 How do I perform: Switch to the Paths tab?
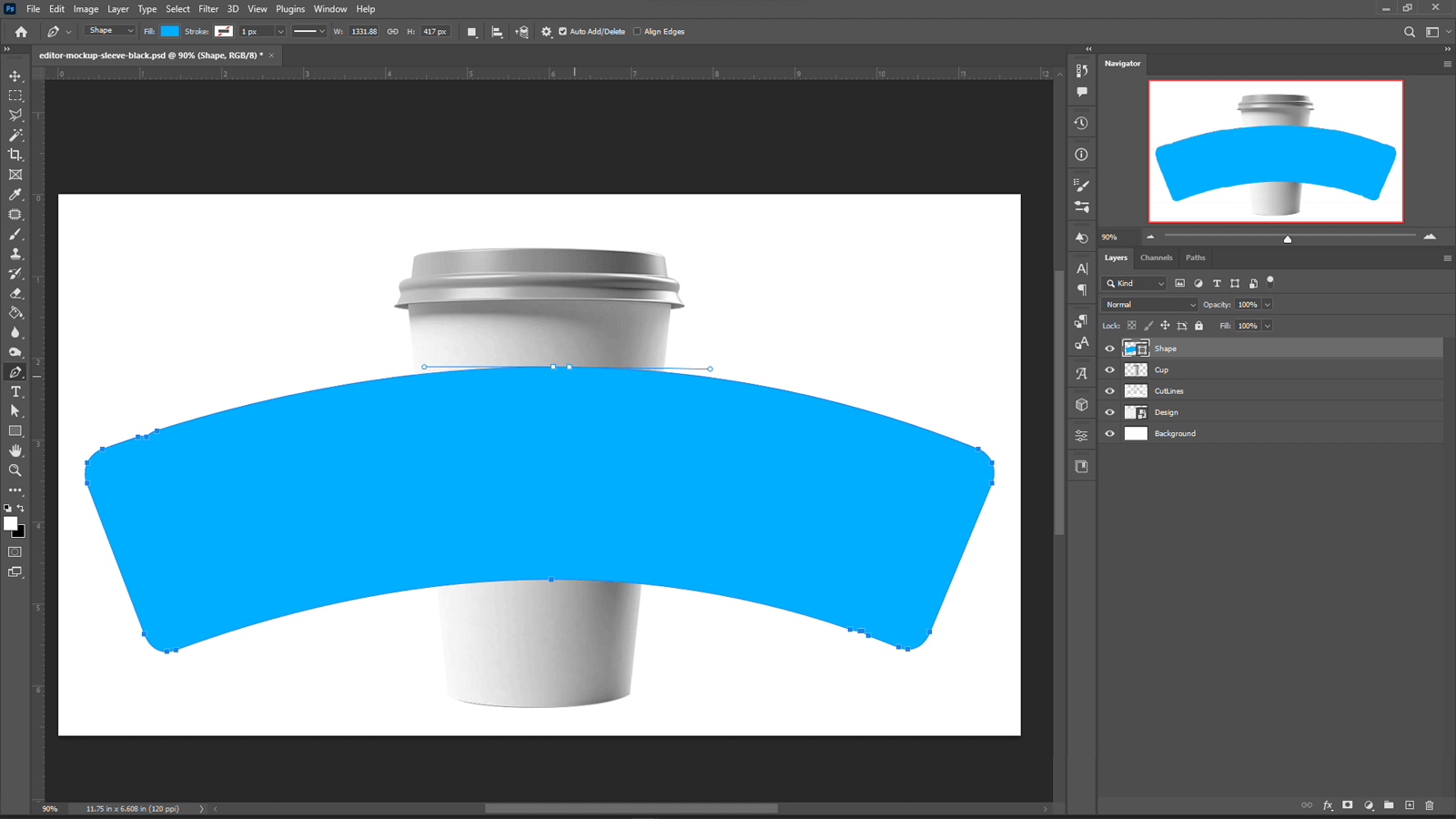pos(1195,258)
